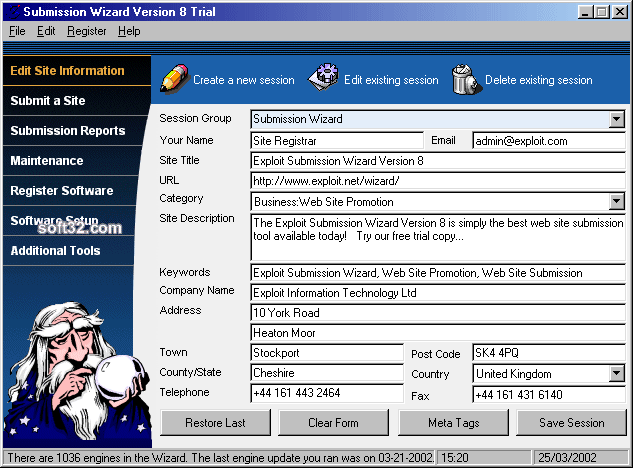Screen dimensions: 633x468
Task: Click the first Address line field
Action: 438,313
